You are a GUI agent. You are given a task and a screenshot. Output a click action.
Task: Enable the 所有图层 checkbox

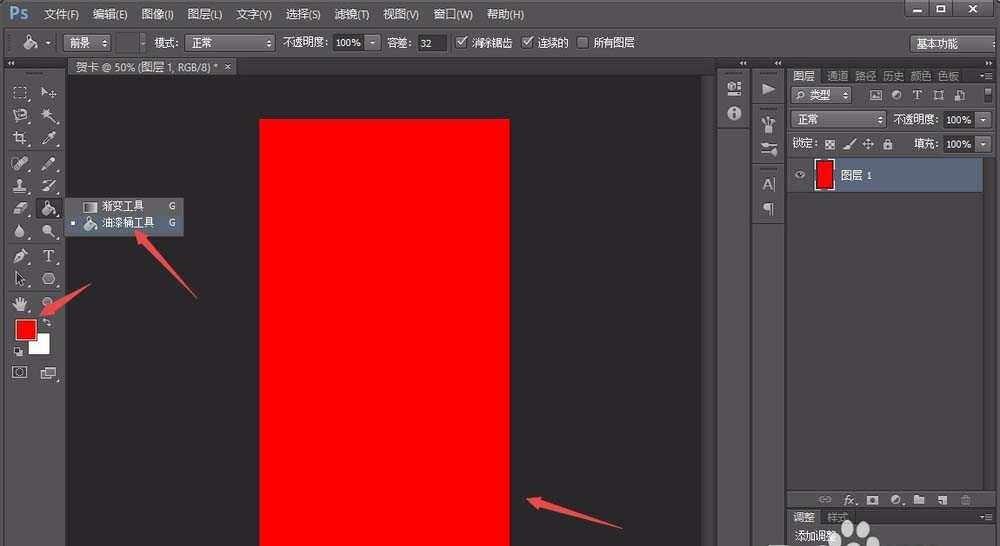coord(583,43)
